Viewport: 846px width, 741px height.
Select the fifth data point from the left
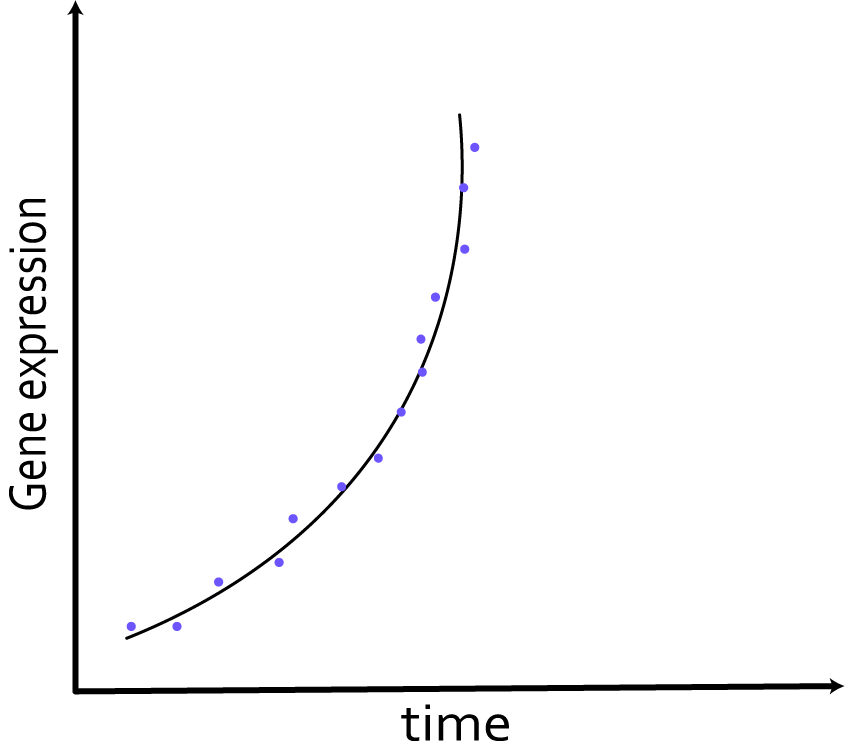click(293, 518)
